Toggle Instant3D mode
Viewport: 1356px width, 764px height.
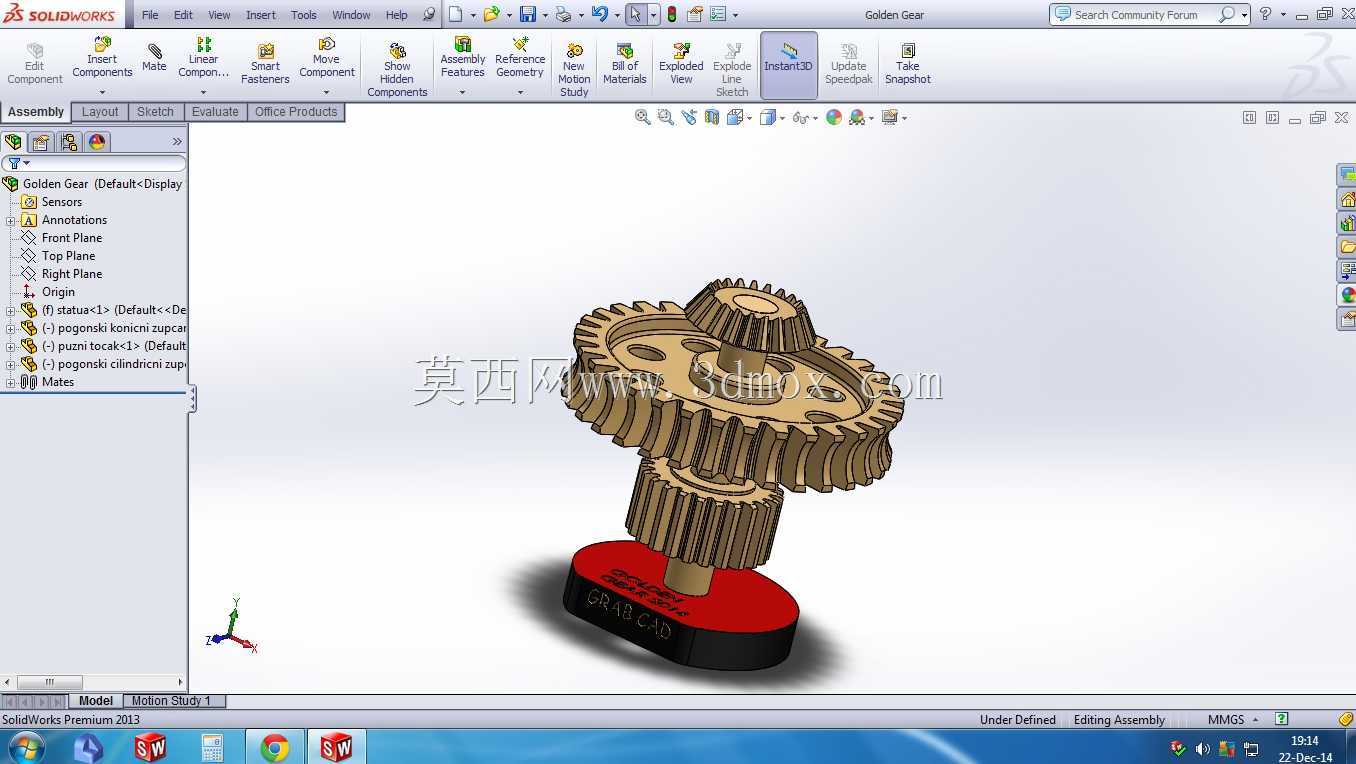click(789, 65)
